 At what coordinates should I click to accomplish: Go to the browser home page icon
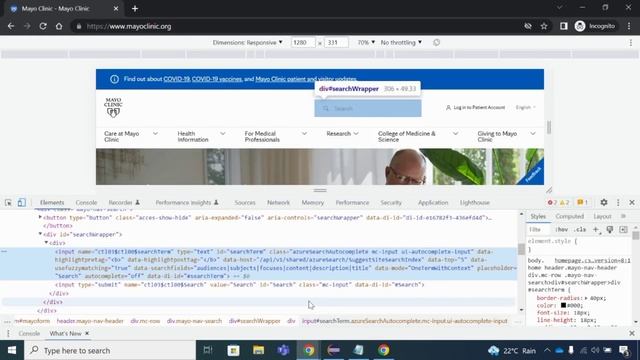pos(59,26)
